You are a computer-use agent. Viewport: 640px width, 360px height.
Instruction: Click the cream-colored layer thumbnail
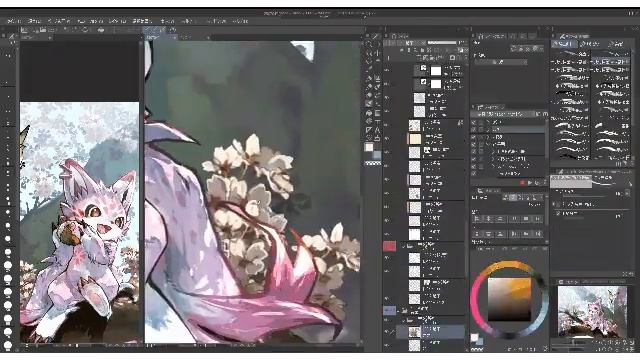[x=415, y=138]
